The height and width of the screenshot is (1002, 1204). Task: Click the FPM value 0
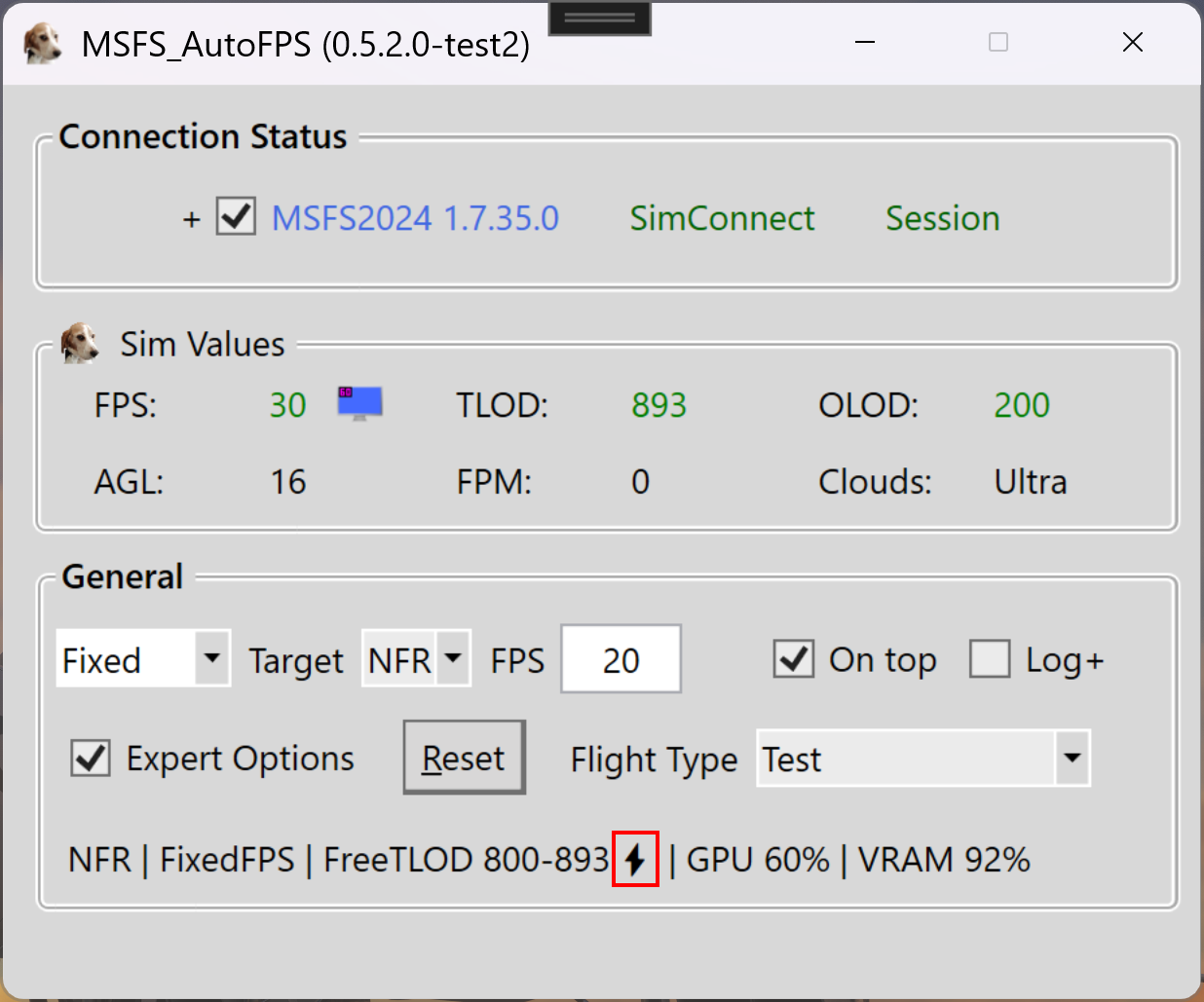tap(640, 482)
